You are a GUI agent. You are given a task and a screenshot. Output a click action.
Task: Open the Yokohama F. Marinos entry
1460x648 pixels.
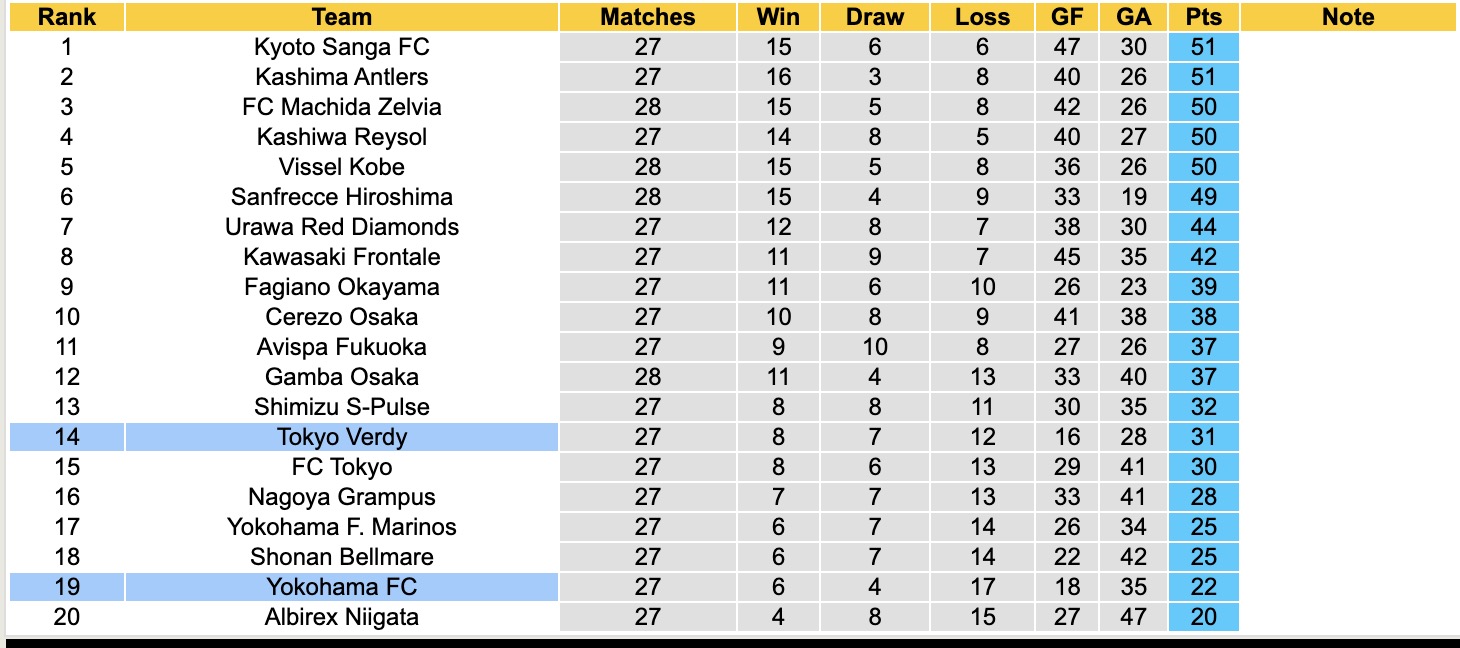tap(341, 527)
